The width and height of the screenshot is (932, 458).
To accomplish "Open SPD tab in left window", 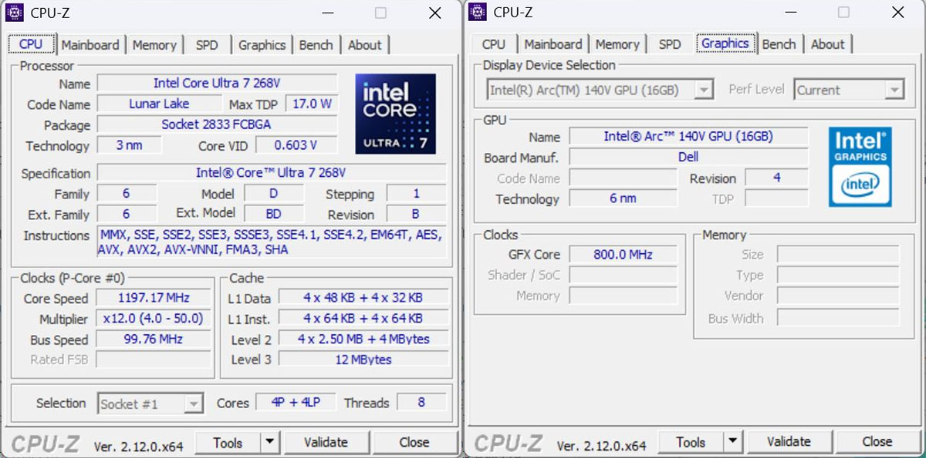I will [x=207, y=45].
